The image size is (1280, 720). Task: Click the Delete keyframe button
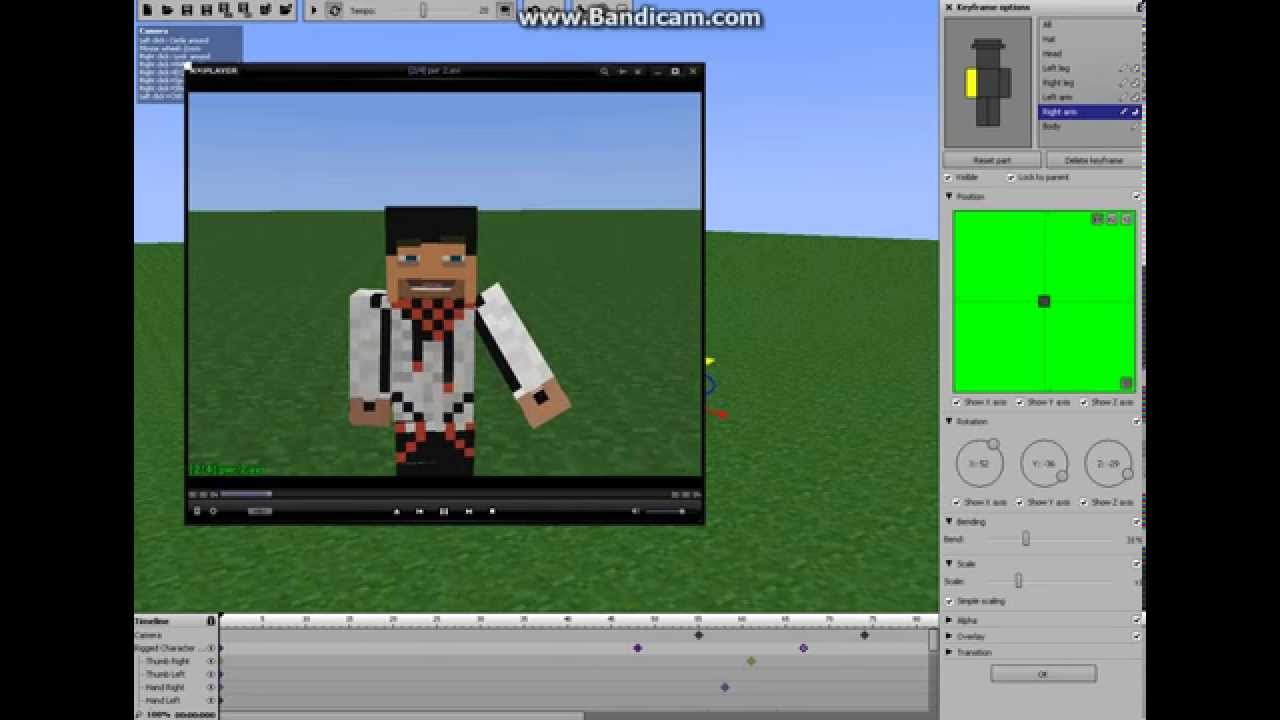point(1094,160)
